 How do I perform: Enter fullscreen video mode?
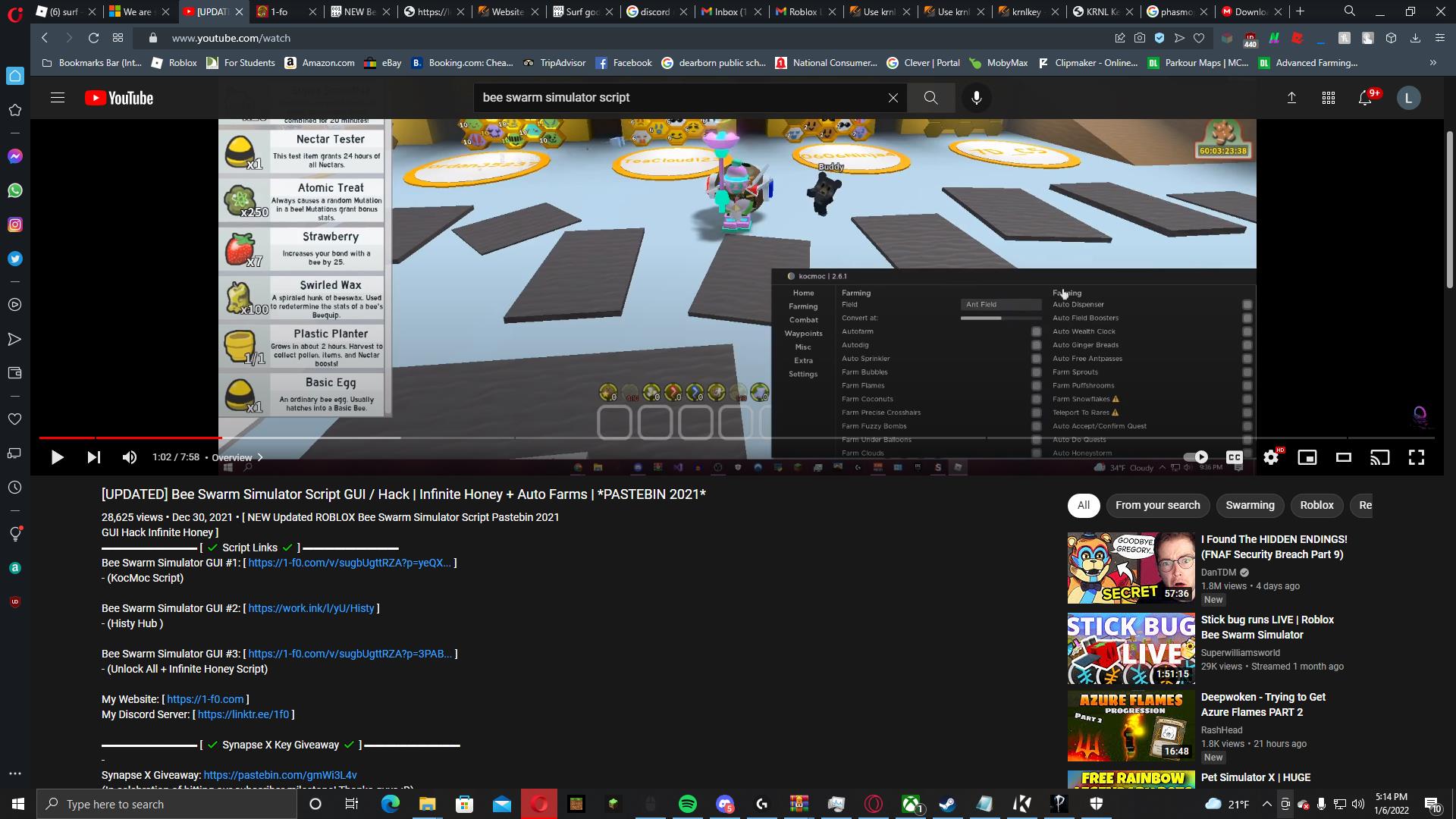(x=1416, y=457)
